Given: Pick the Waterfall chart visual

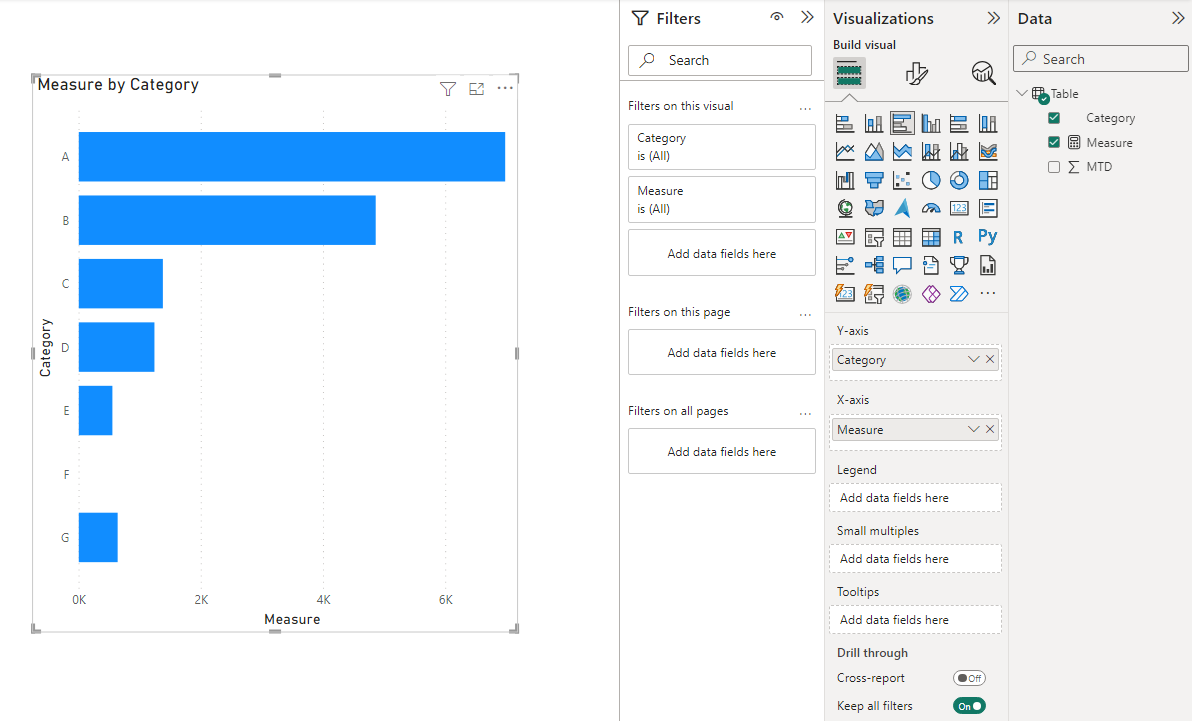Looking at the screenshot, I should pos(845,180).
